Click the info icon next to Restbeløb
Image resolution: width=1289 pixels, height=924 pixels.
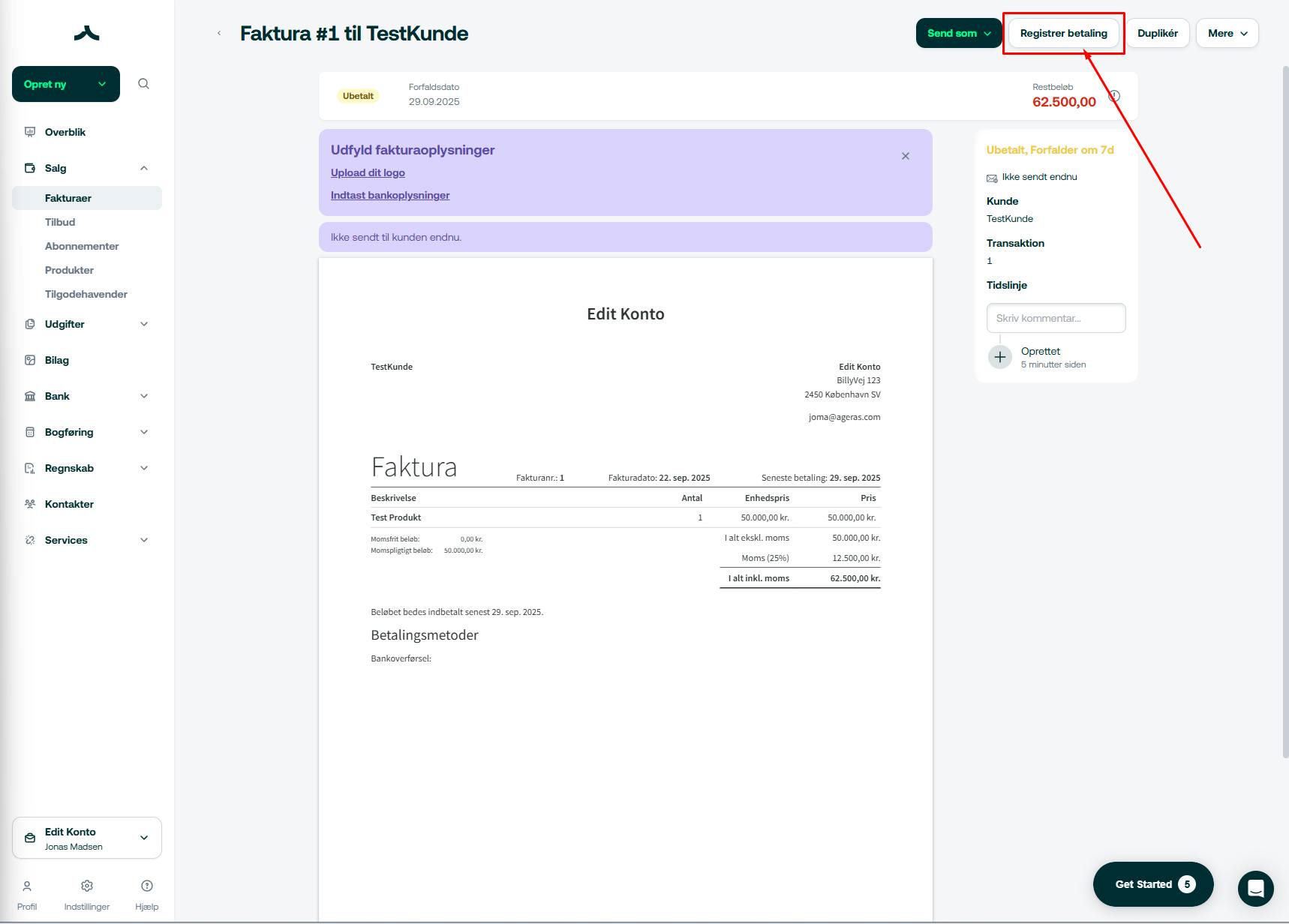click(x=1114, y=96)
